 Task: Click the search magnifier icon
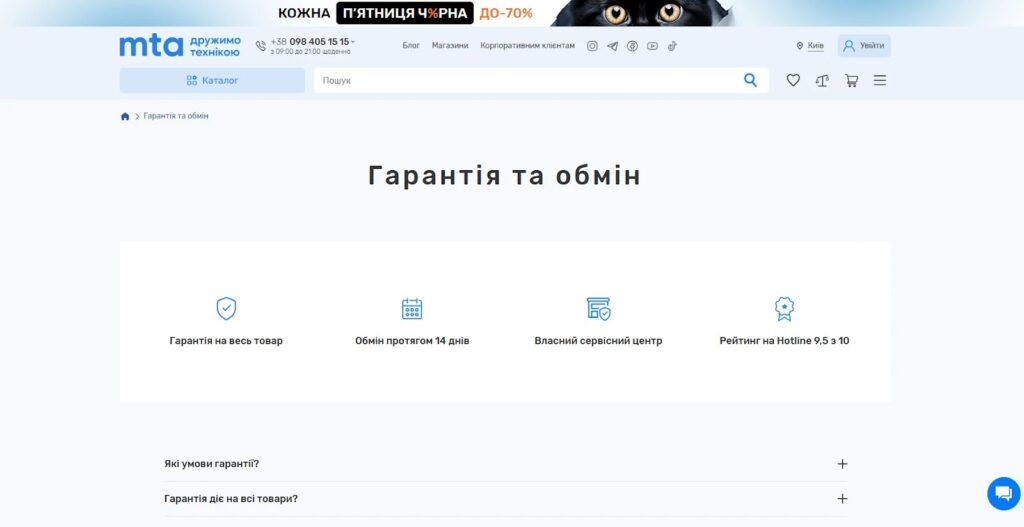tap(750, 80)
